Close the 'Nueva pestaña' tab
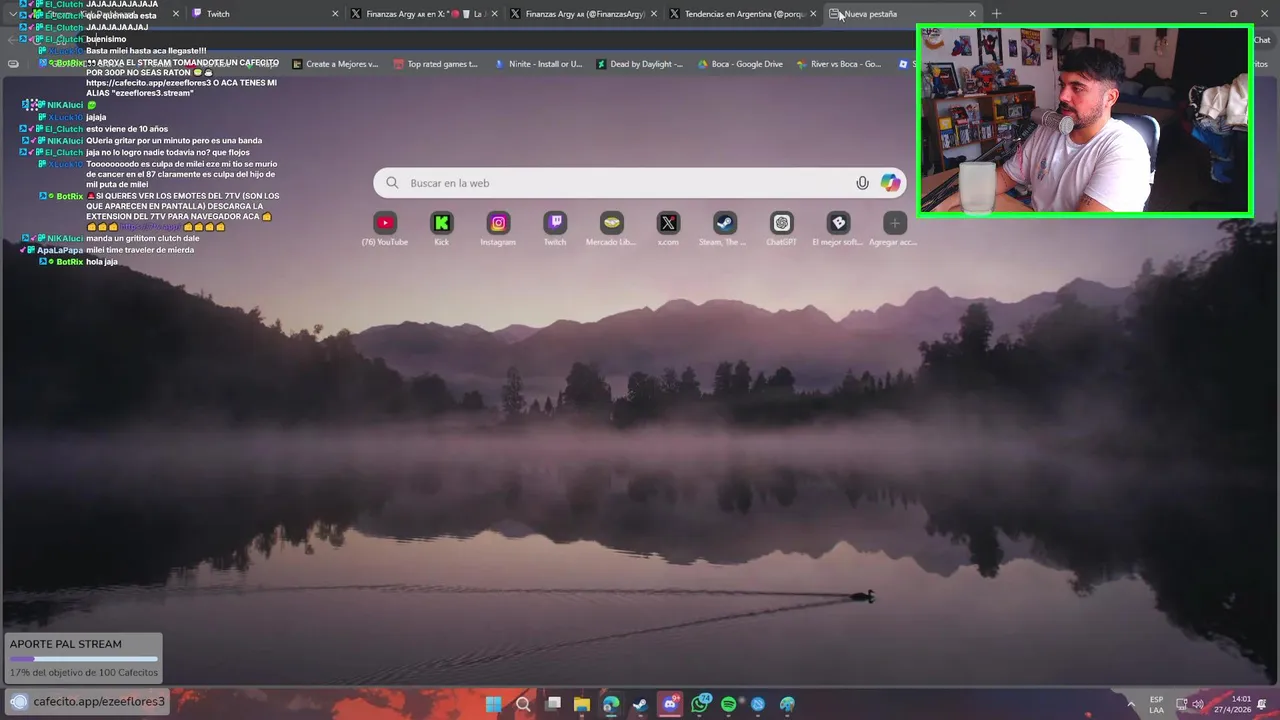The image size is (1280, 720). point(972,14)
